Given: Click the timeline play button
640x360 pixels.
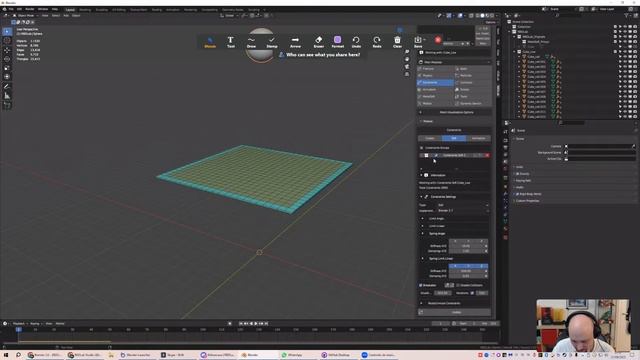Looking at the screenshot, I should point(256,323).
